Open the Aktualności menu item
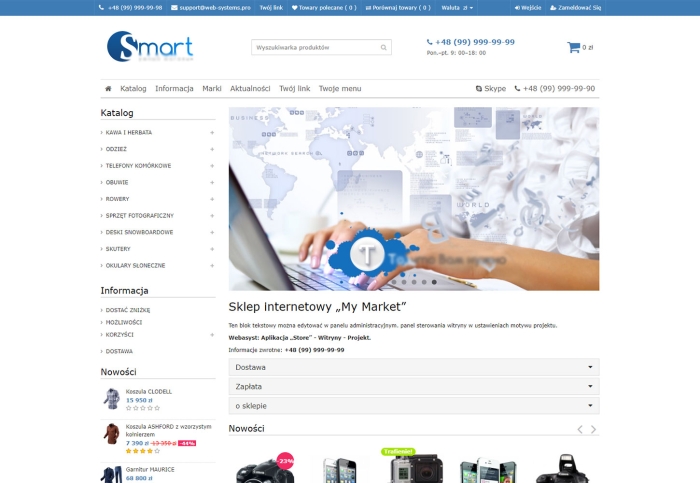Screen dimensions: 700x483 250,88
